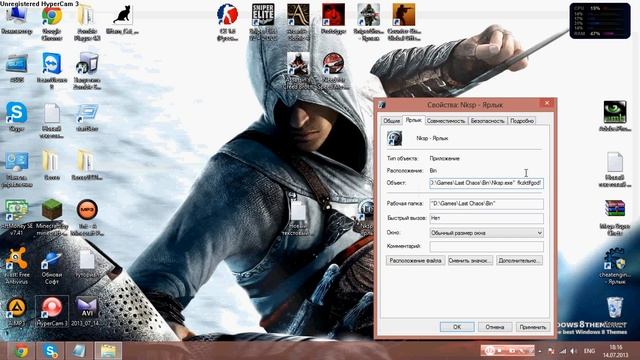Switch to the Совместимость tab
Image resolution: width=640 pixels, height=360 pixels.
click(446, 121)
